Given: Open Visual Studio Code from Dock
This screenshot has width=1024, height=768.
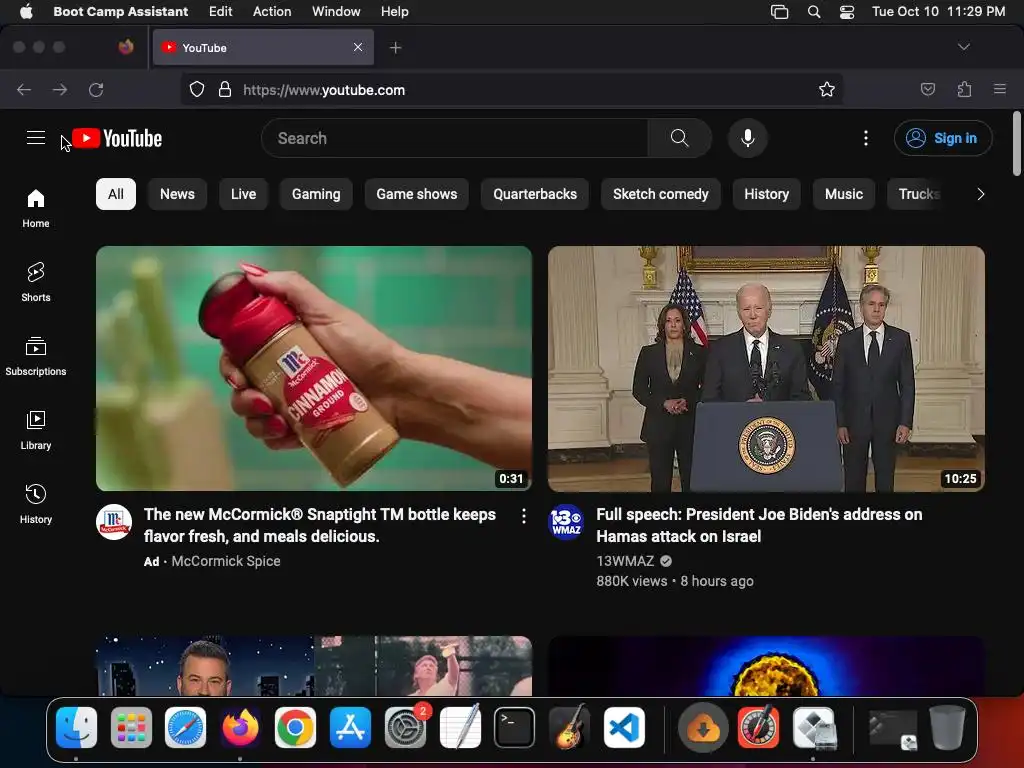Looking at the screenshot, I should coord(624,727).
